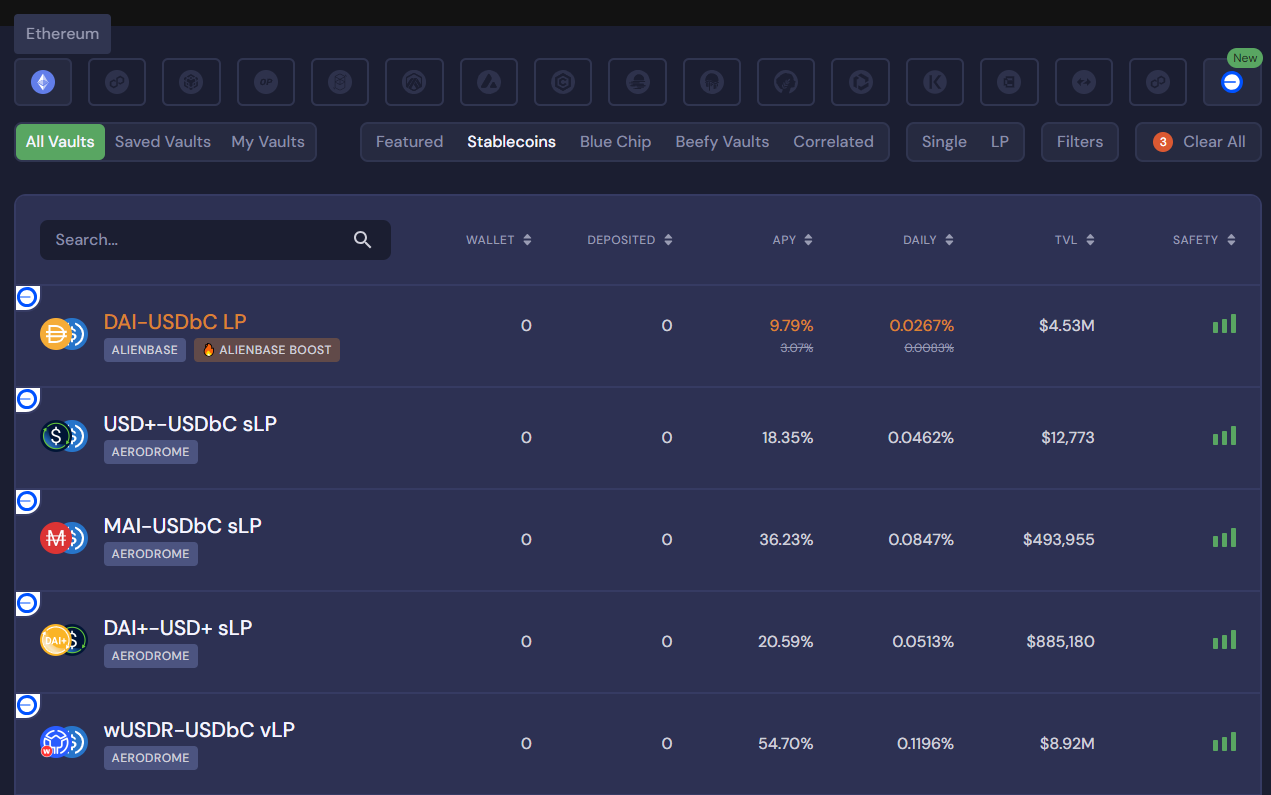Click the ALIENBASE platform tag
Screen dimensions: 1271x795
pyautogui.click(x=145, y=350)
